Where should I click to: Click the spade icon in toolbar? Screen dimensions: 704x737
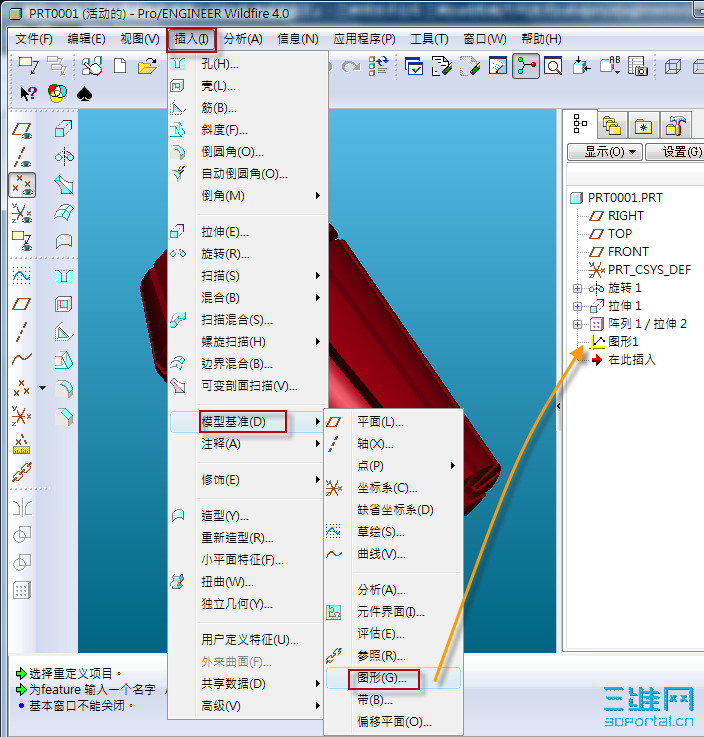pos(84,94)
